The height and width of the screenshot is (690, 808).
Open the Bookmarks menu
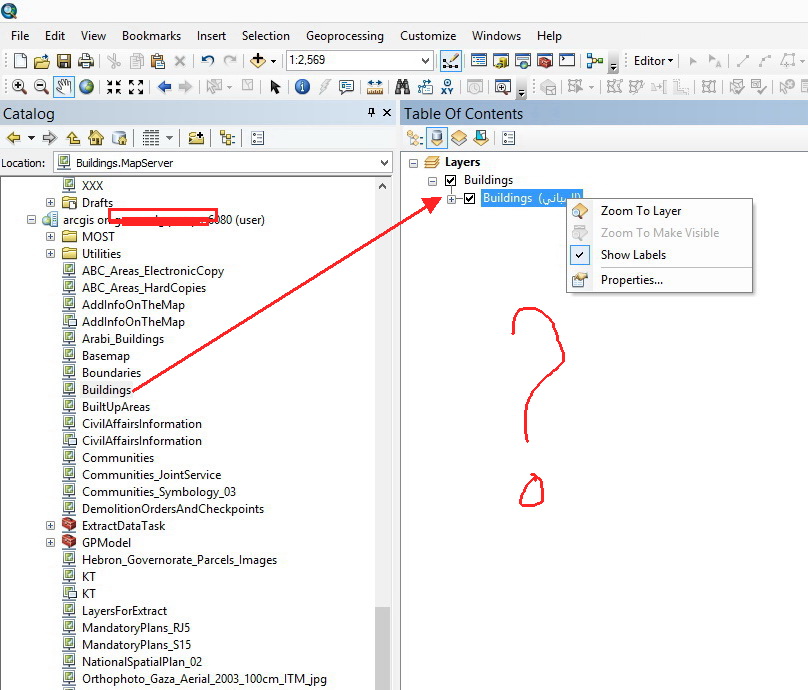152,36
